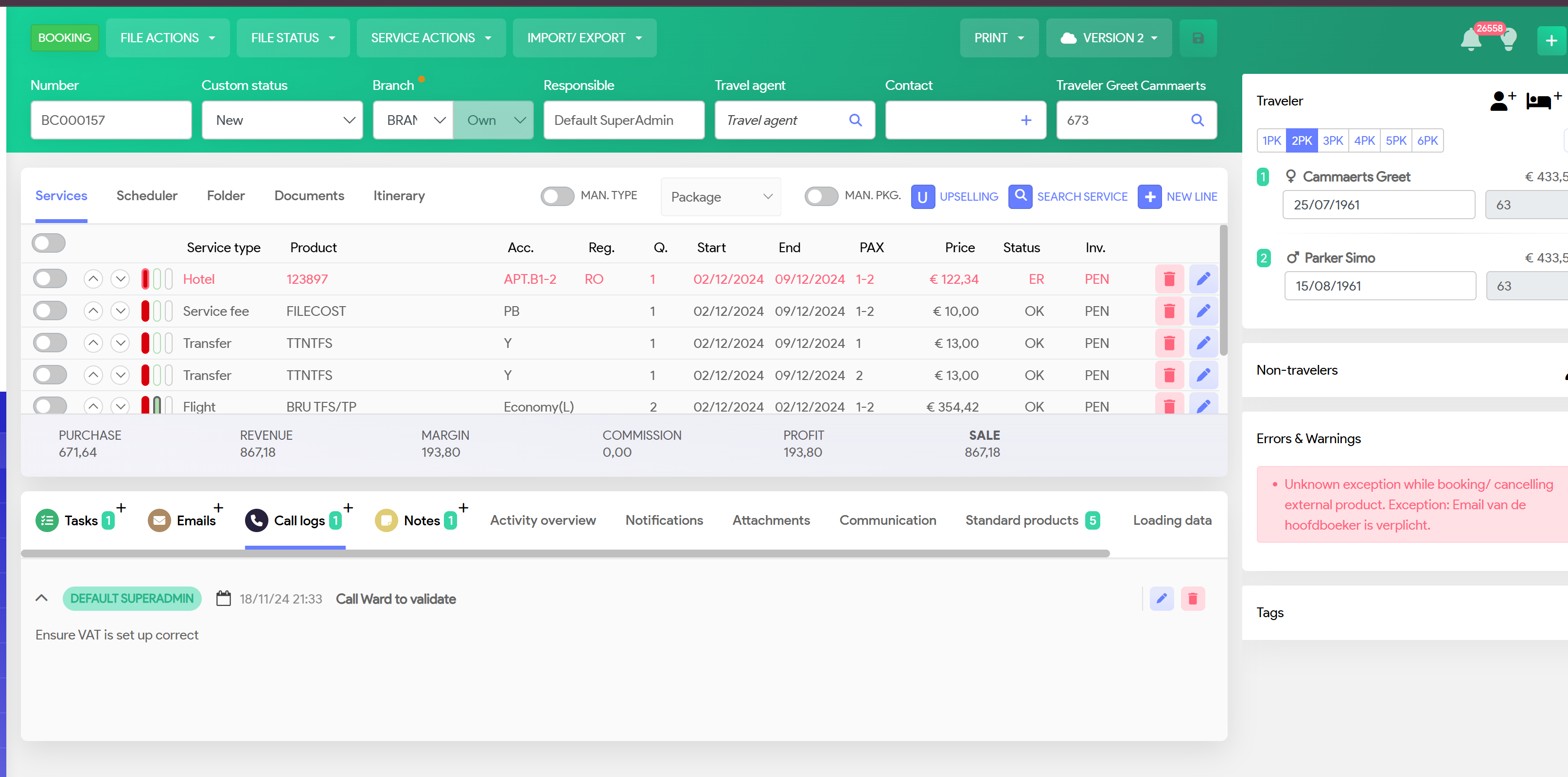The image size is (1568, 777).
Task: Switch to the Scheduler tab
Action: click(147, 196)
